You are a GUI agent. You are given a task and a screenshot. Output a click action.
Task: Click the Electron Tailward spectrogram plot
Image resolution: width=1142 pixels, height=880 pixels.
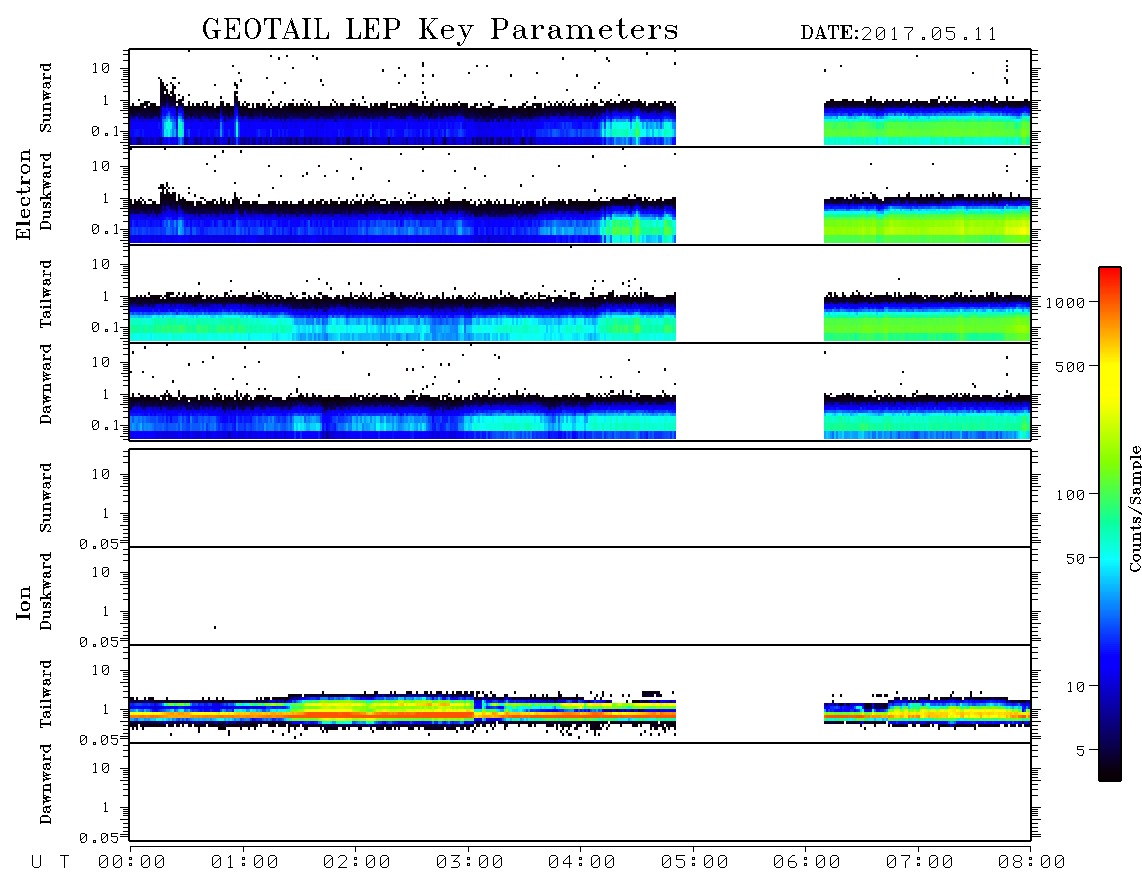coord(580,294)
